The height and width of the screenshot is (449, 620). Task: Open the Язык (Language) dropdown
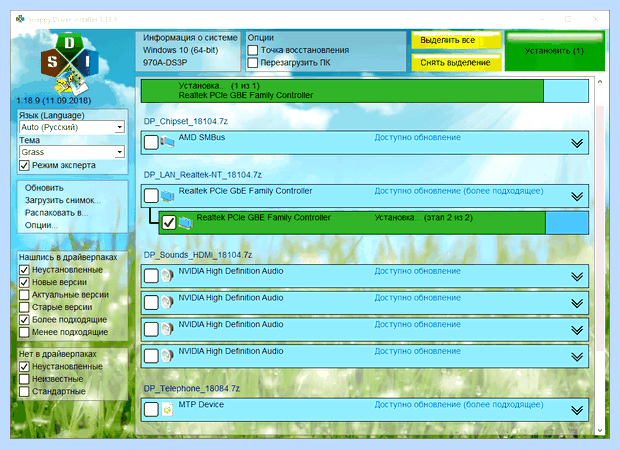72,127
